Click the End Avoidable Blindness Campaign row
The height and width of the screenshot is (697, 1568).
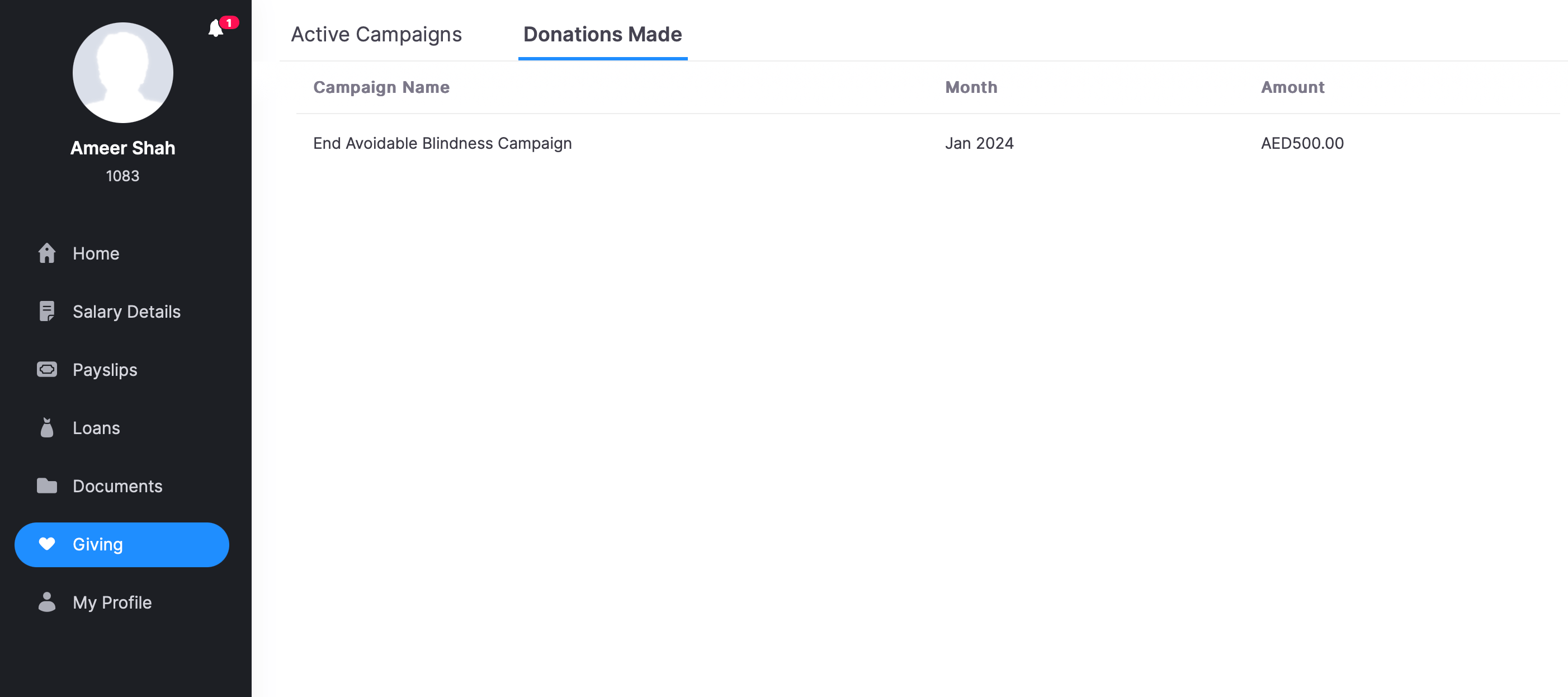click(442, 143)
